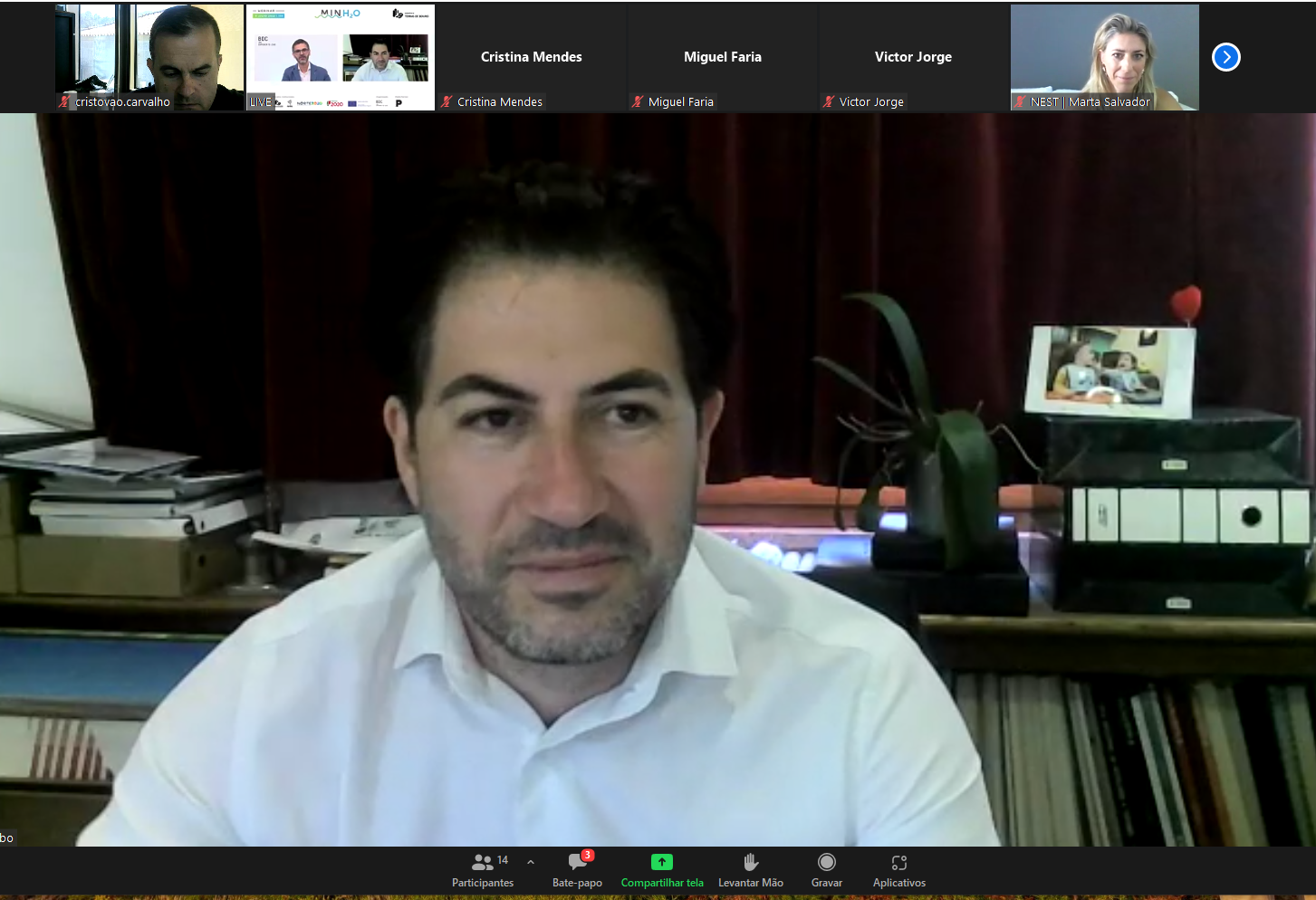Click the red unread chat badge

pos(588,855)
